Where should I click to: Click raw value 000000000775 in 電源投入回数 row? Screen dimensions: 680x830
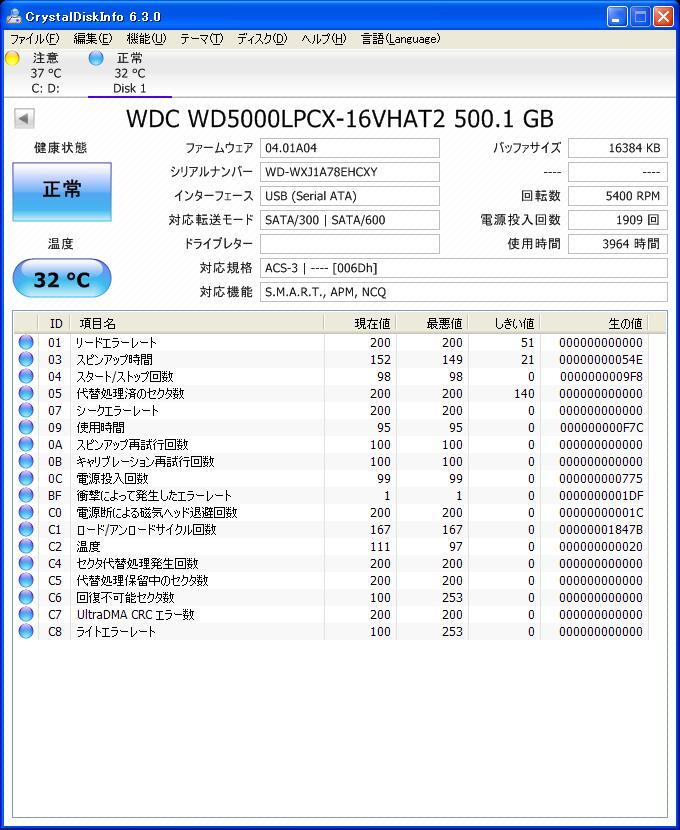click(x=601, y=479)
